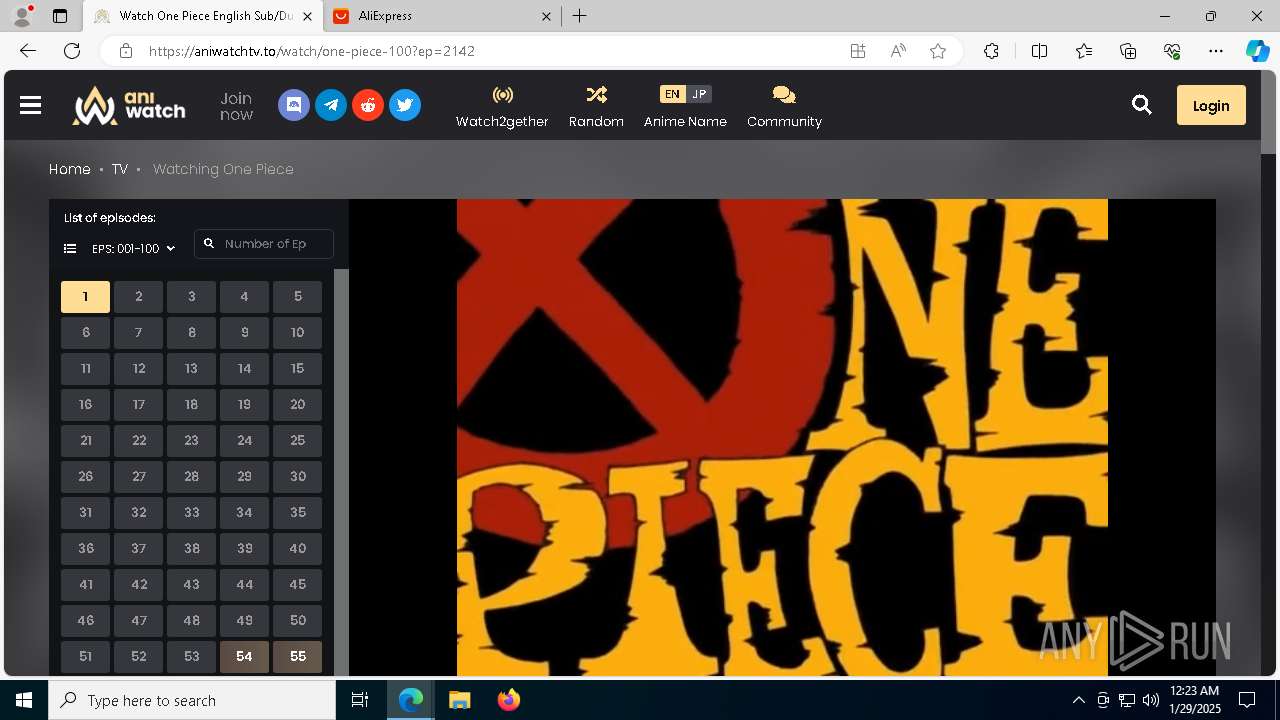
Task: Click the Number of Ep search field
Action: coord(264,244)
